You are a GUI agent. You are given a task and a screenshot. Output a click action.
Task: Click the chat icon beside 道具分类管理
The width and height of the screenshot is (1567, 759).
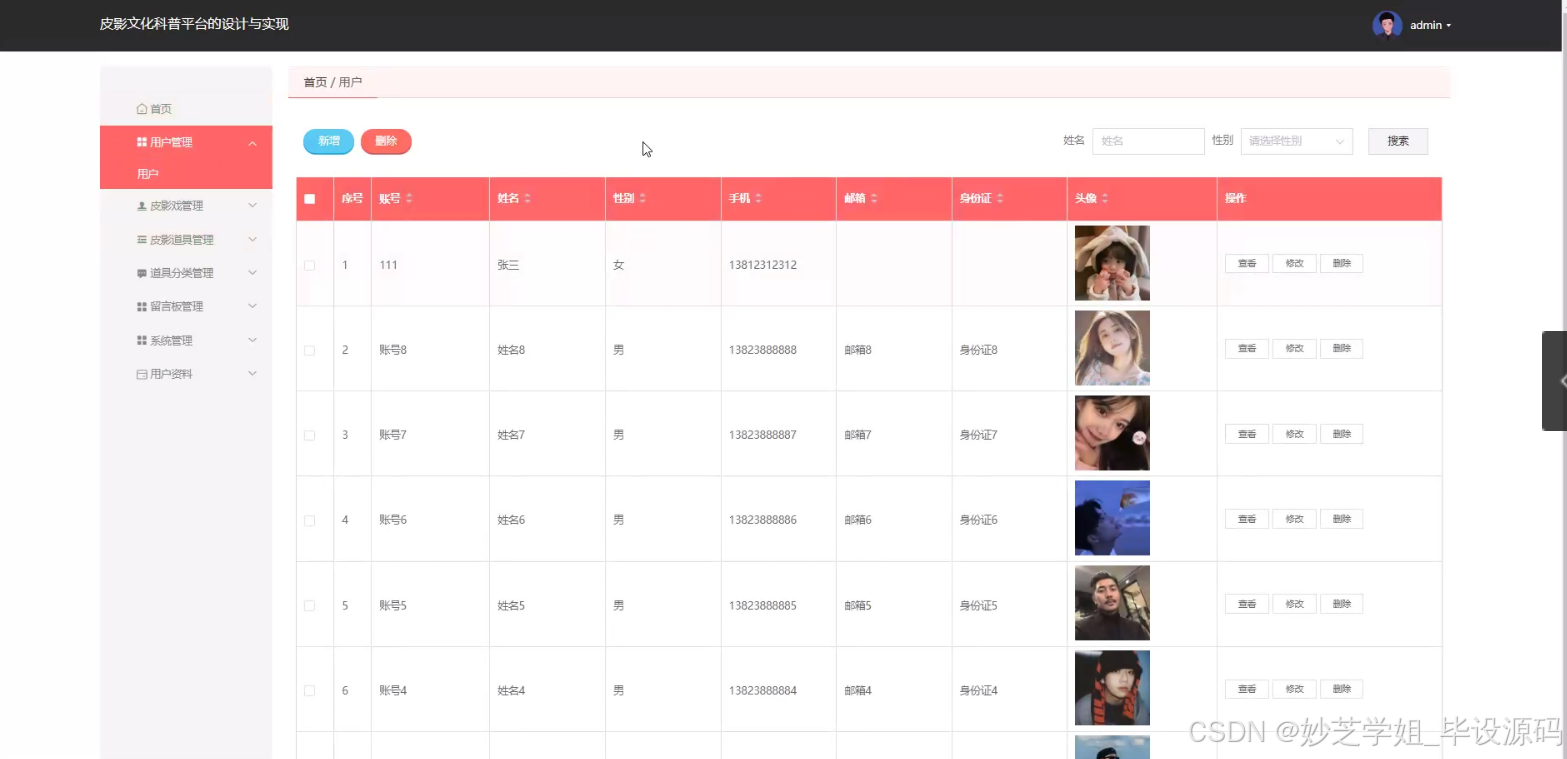point(142,273)
